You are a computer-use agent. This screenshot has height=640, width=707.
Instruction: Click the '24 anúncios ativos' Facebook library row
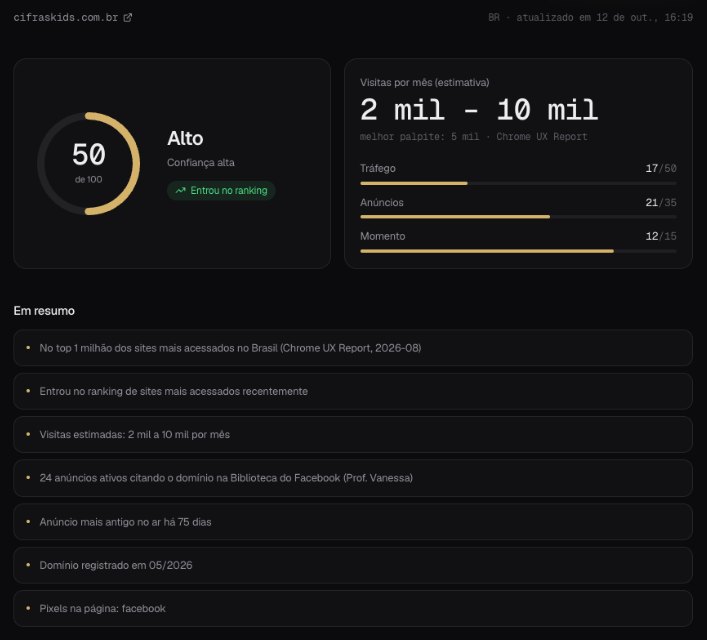pyautogui.click(x=353, y=478)
